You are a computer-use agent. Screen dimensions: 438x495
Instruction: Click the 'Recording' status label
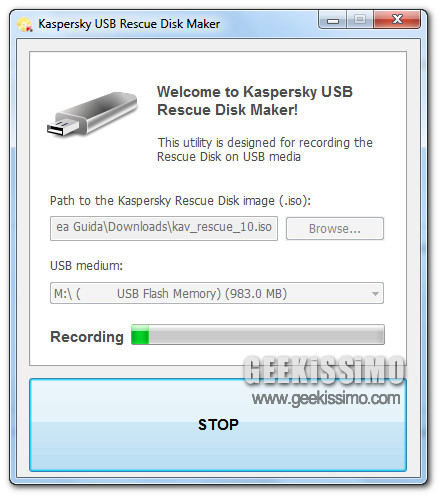coord(87,337)
